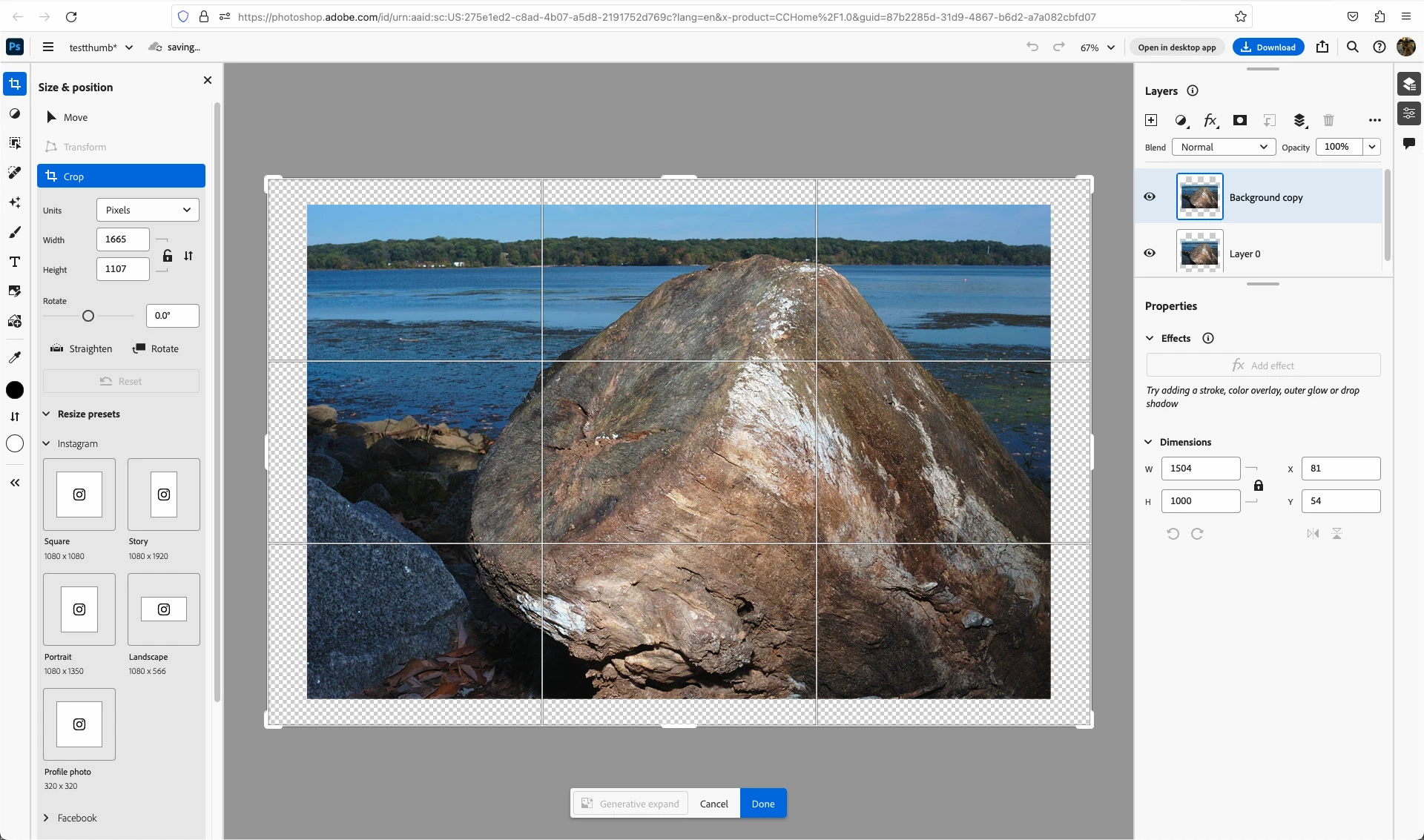Open the Units Pixels dropdown
The image size is (1424, 840).
pyautogui.click(x=148, y=210)
